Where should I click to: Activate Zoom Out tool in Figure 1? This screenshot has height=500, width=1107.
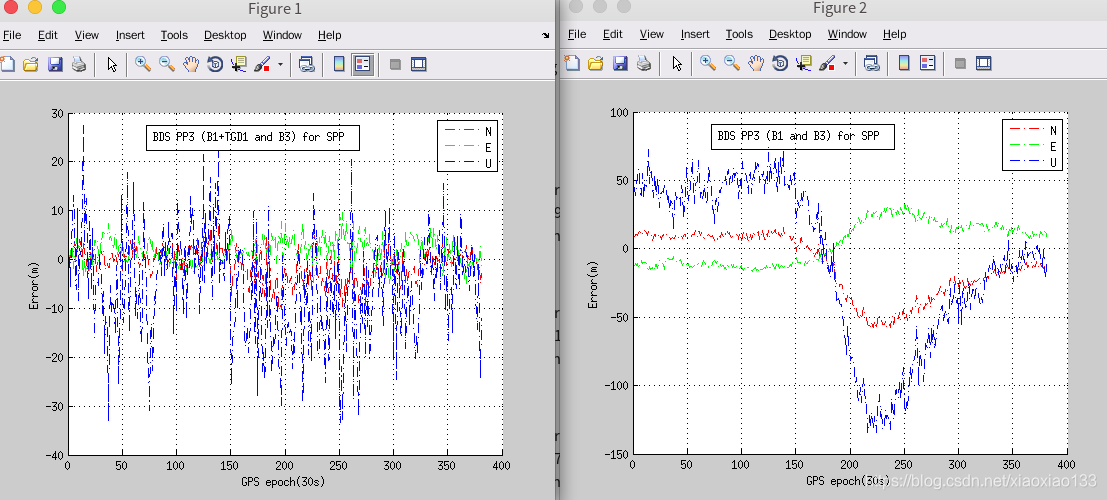point(167,64)
